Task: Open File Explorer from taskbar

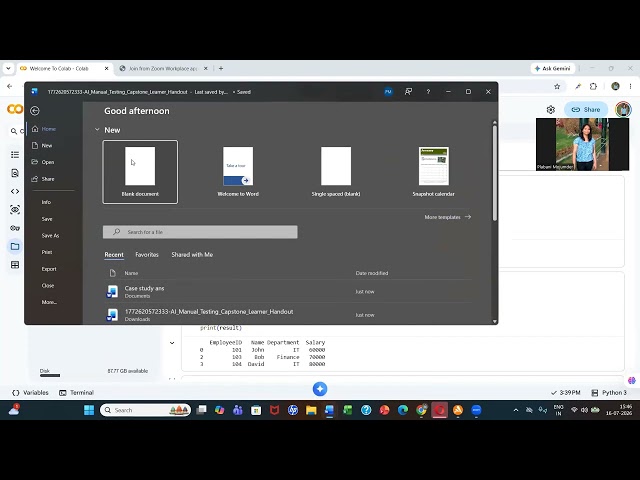Action: (x=311, y=410)
